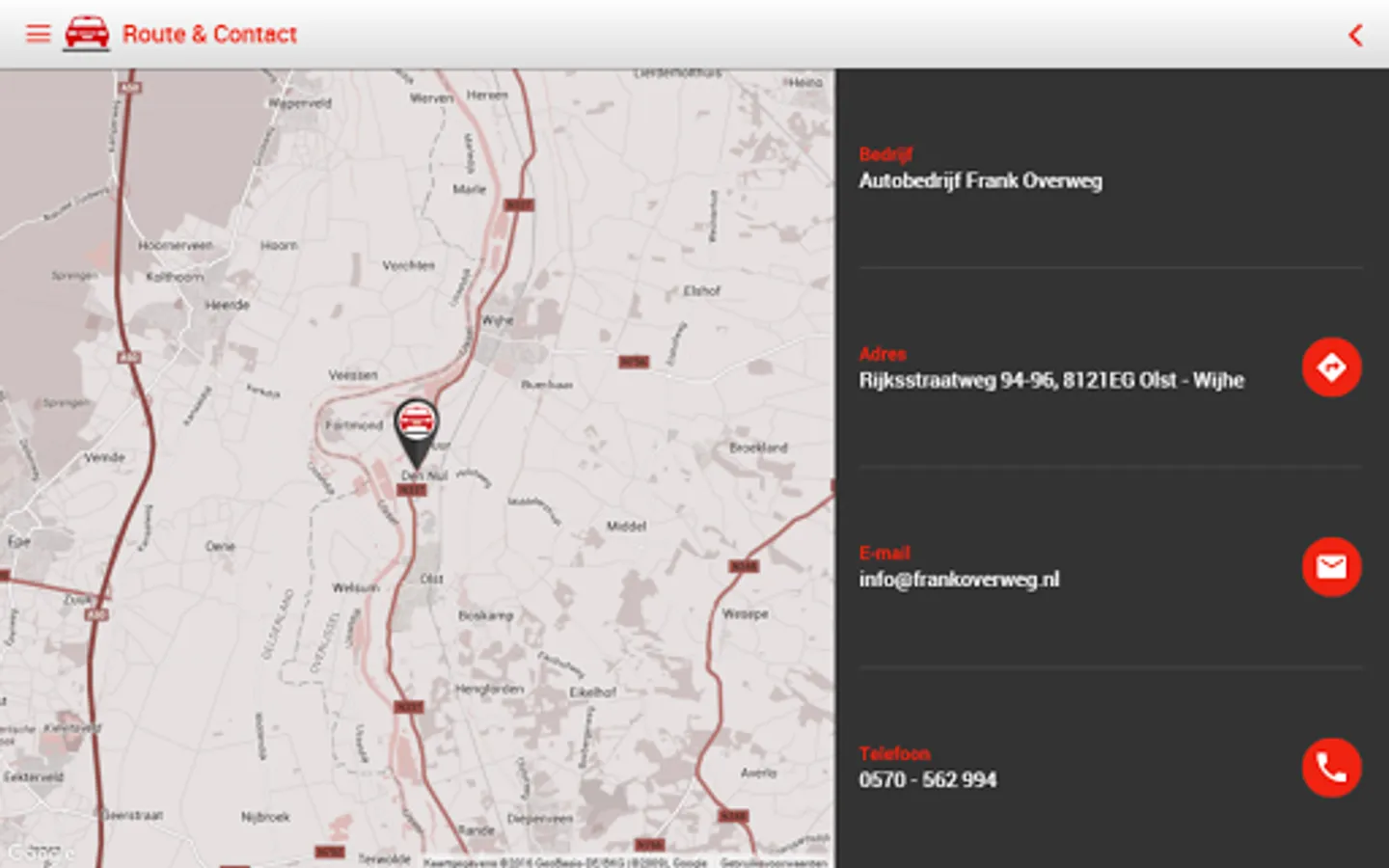Viewport: 1389px width, 868px height.
Task: Click Welsum label on the map
Action: click(x=355, y=587)
